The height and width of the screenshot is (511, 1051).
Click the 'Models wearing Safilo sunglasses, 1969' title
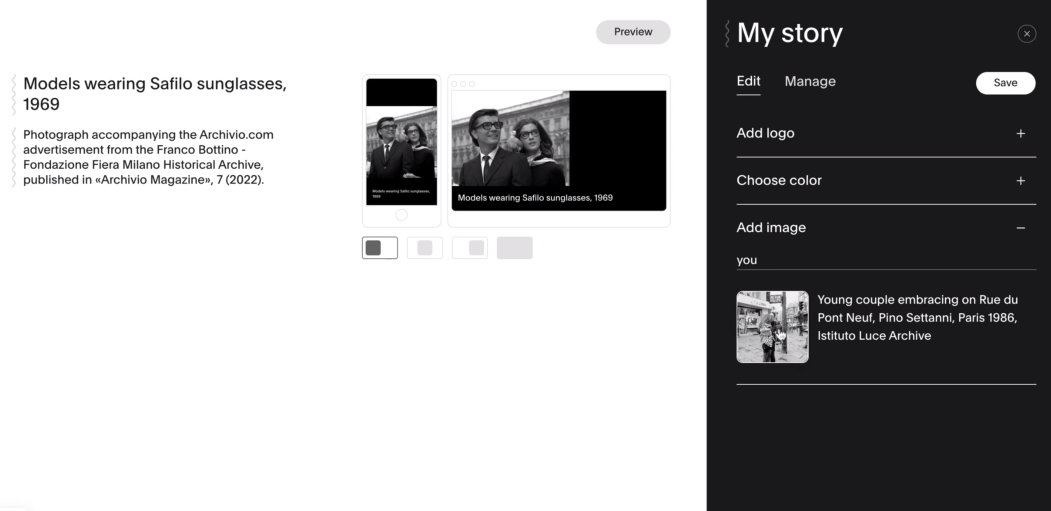pos(155,94)
